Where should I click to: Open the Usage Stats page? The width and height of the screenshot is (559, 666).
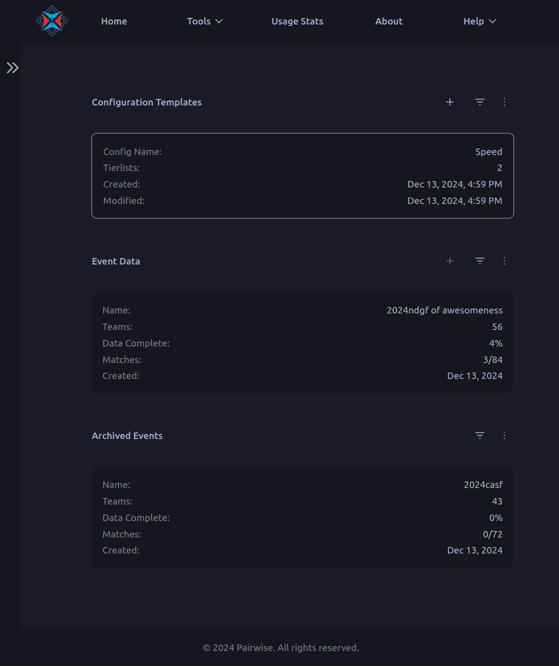tap(297, 21)
